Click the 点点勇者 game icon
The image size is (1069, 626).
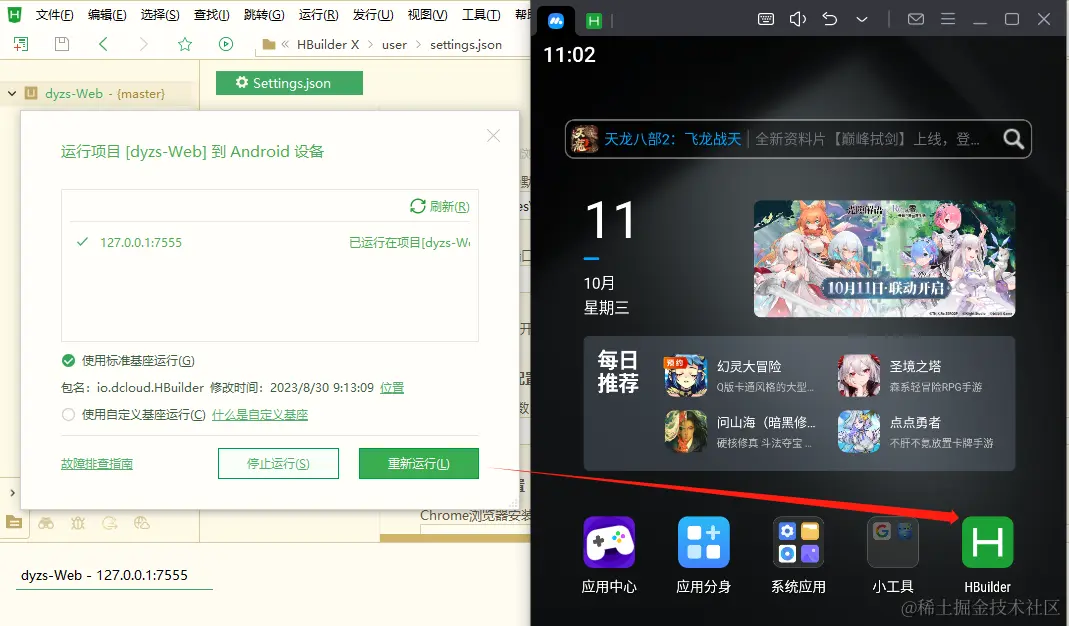pyautogui.click(x=859, y=431)
